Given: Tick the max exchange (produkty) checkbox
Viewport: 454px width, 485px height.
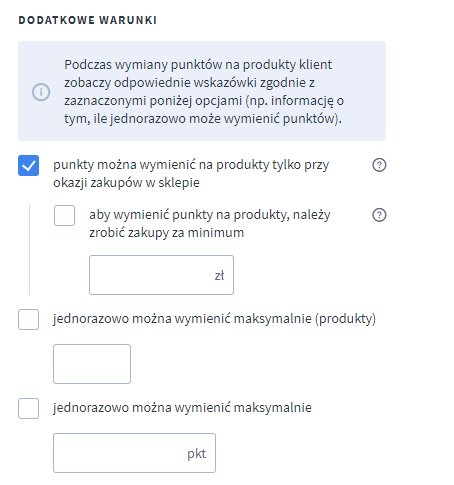Looking at the screenshot, I should click(28, 319).
